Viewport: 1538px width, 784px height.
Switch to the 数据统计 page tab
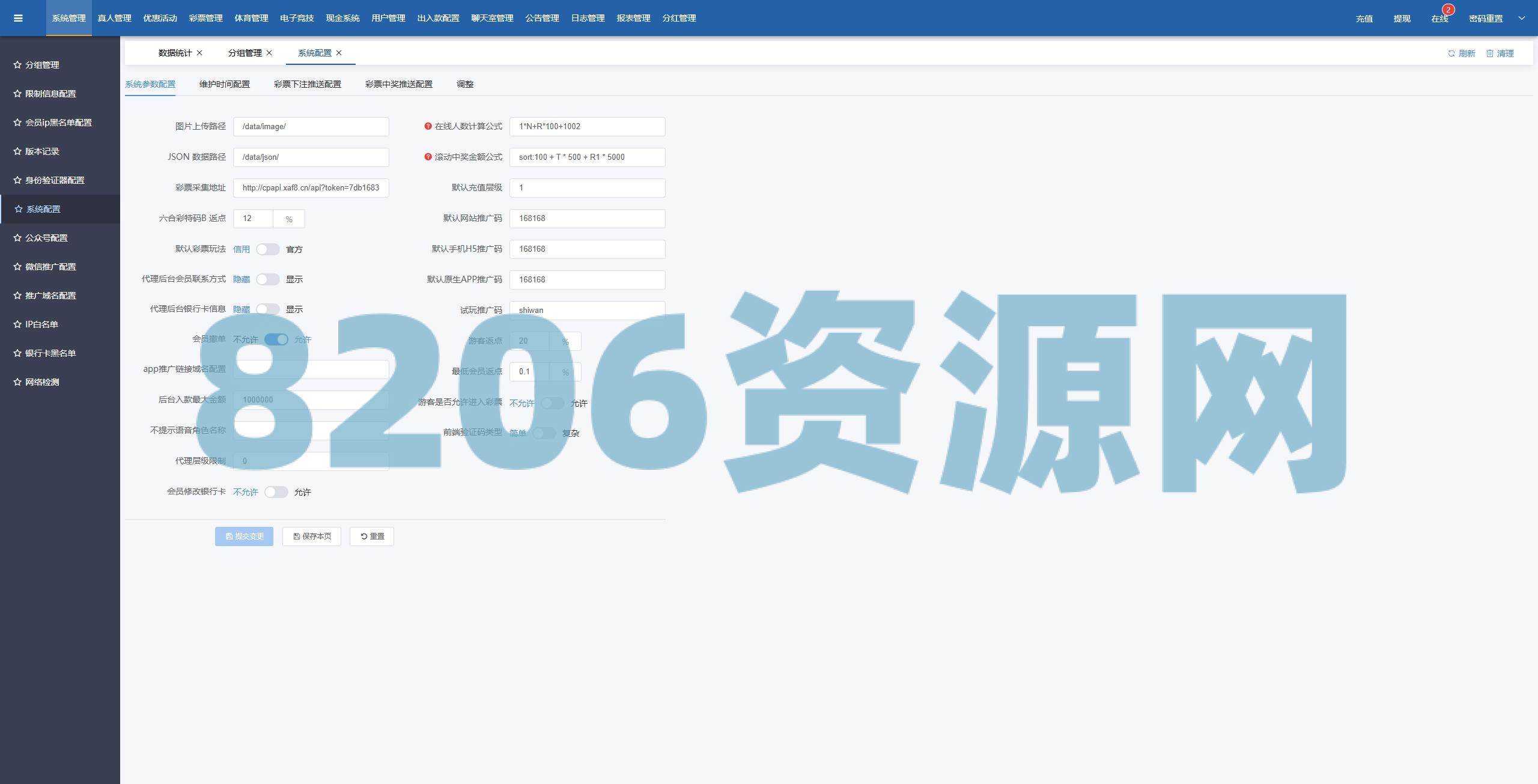coord(175,53)
